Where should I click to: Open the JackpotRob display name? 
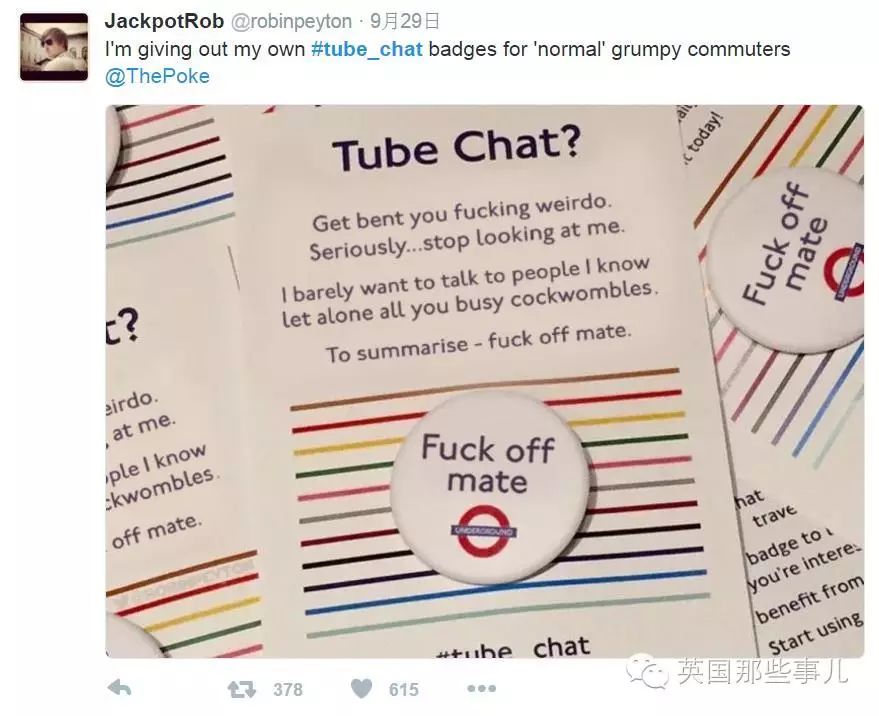164,21
